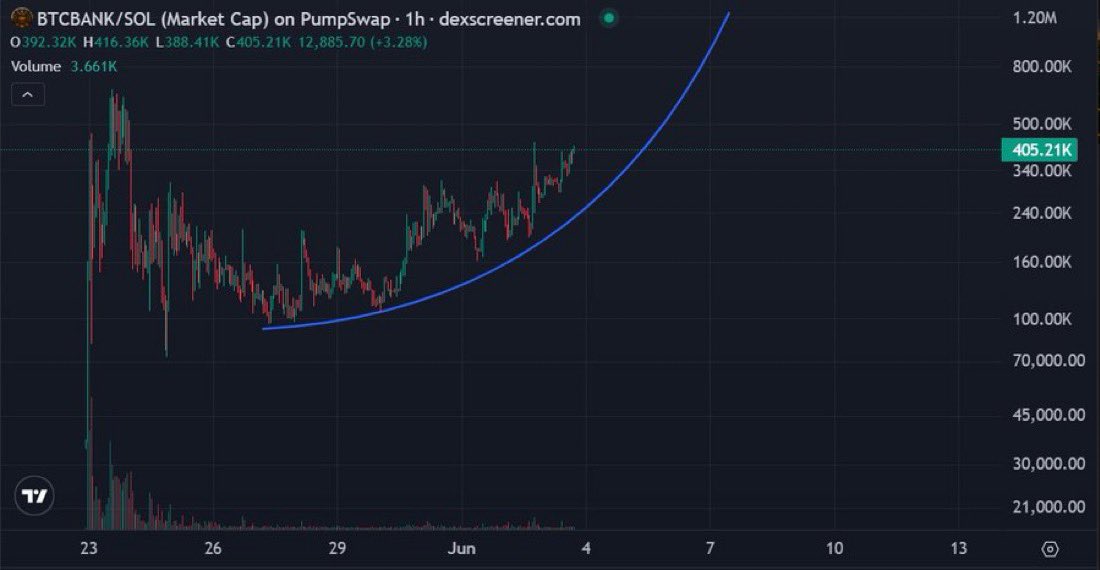Screen dimensions: 1100x570
Task: Click the current price label 405.21K
Action: point(1041,149)
